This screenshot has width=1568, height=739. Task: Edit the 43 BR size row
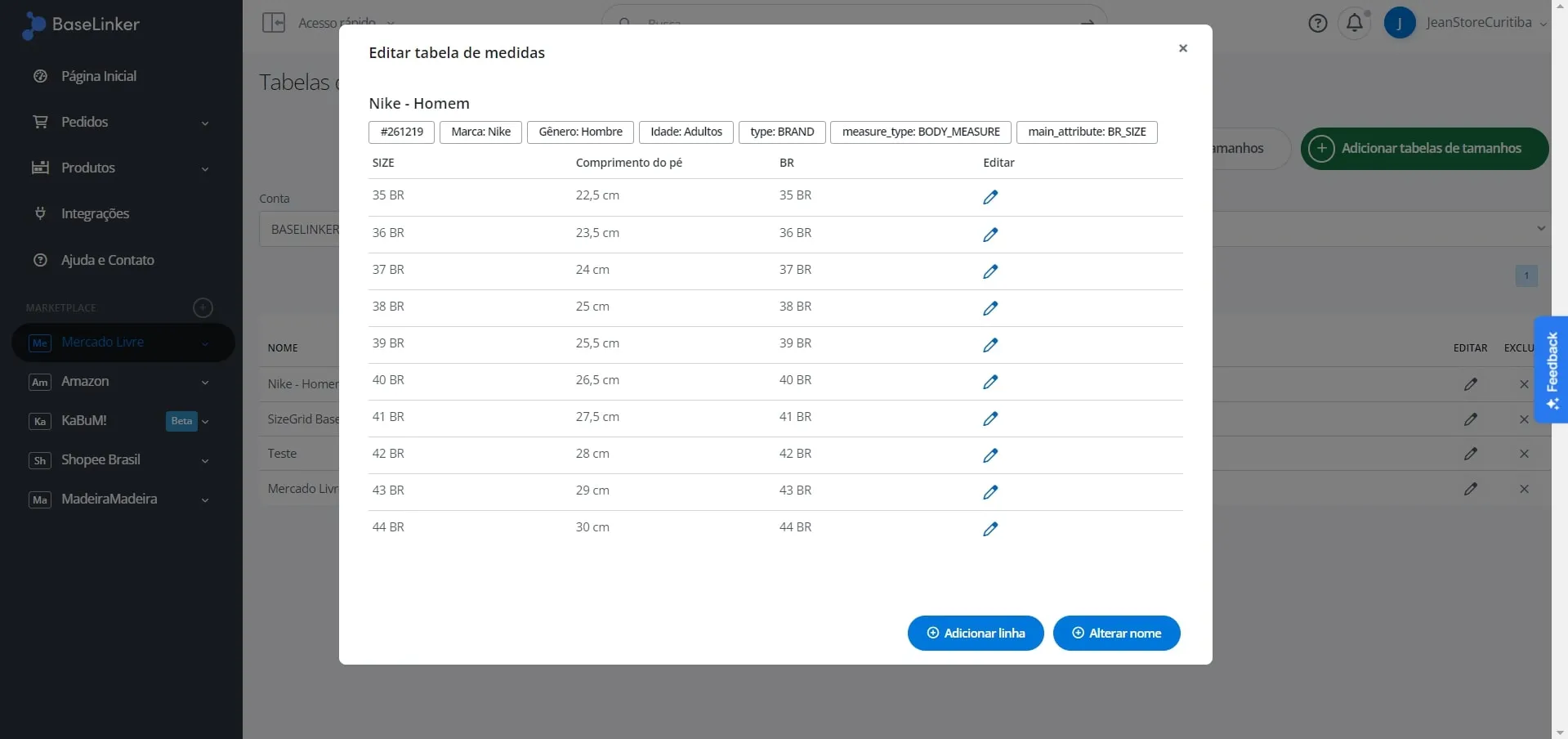pyautogui.click(x=990, y=492)
